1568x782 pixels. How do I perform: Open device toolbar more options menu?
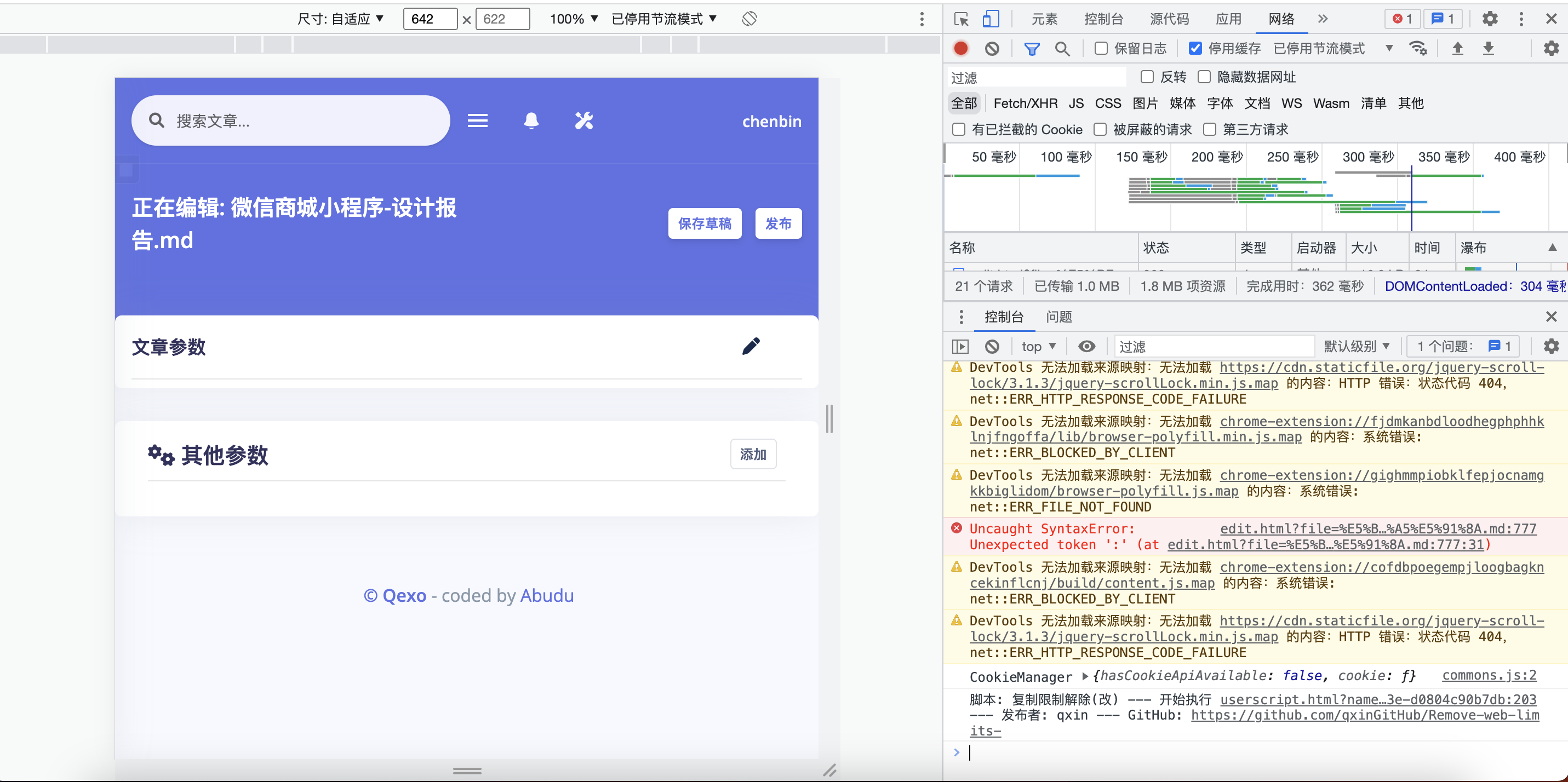pos(922,19)
